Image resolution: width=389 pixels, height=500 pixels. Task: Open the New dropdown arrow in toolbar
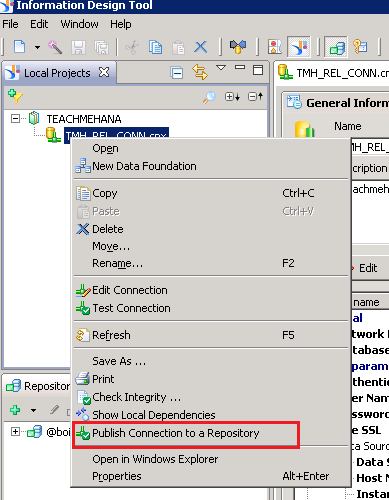[x=37, y=47]
